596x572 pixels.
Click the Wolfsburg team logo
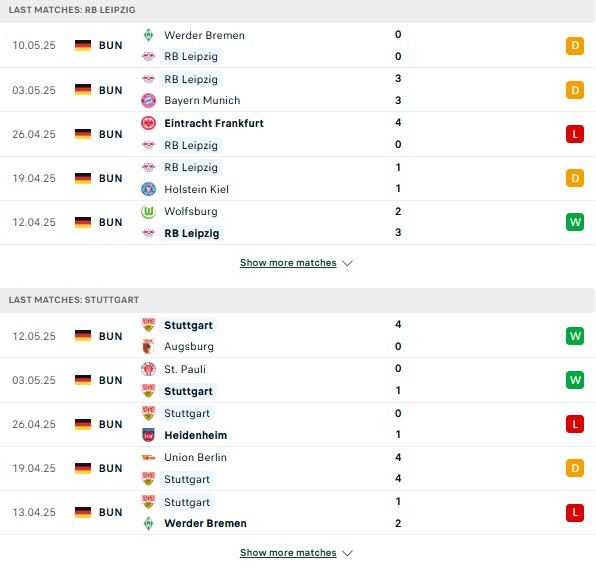pos(148,211)
